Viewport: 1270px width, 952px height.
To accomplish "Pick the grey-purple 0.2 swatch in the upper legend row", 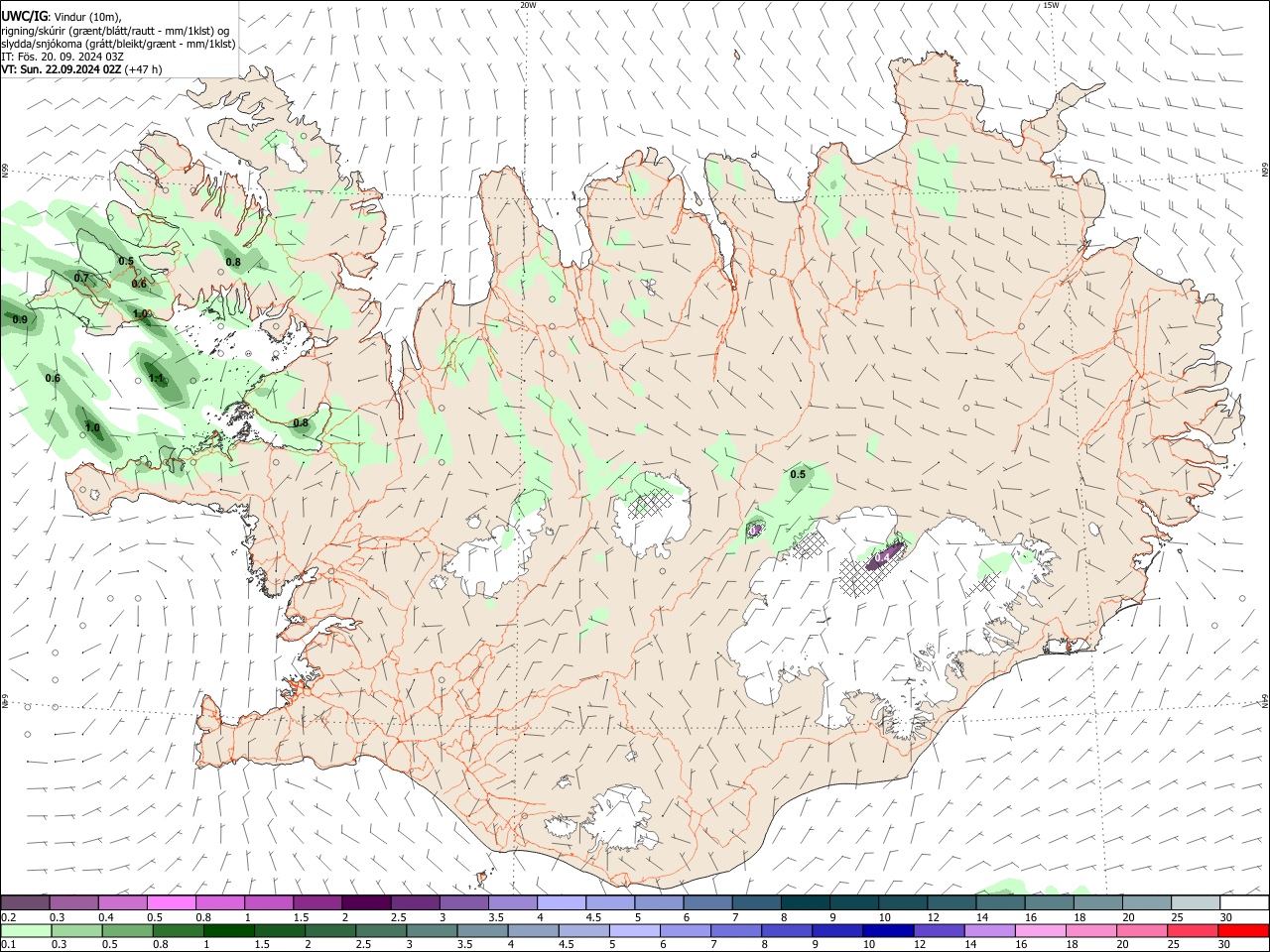I will tap(25, 902).
